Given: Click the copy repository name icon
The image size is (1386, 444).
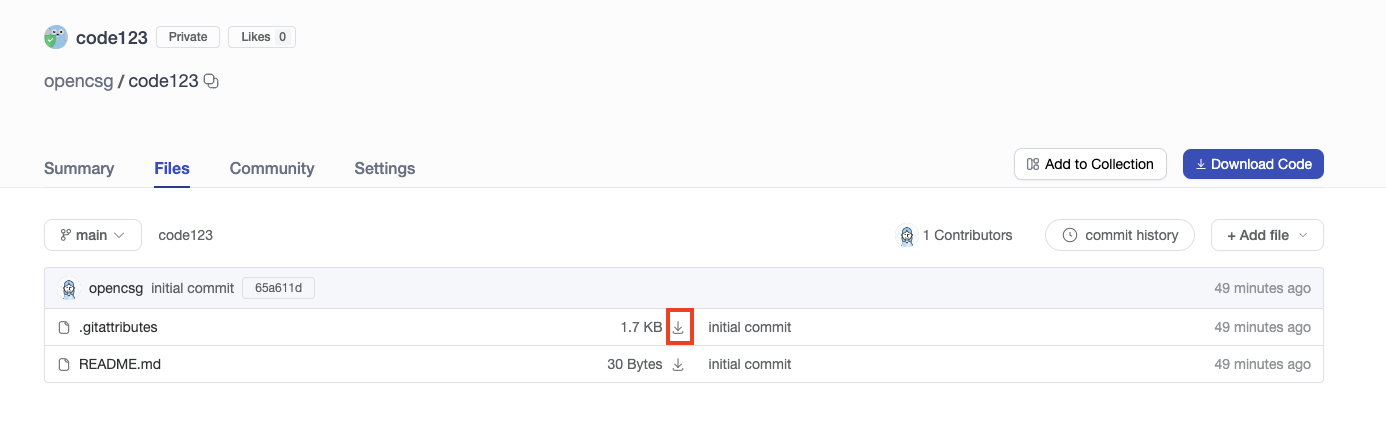Looking at the screenshot, I should pyautogui.click(x=211, y=82).
